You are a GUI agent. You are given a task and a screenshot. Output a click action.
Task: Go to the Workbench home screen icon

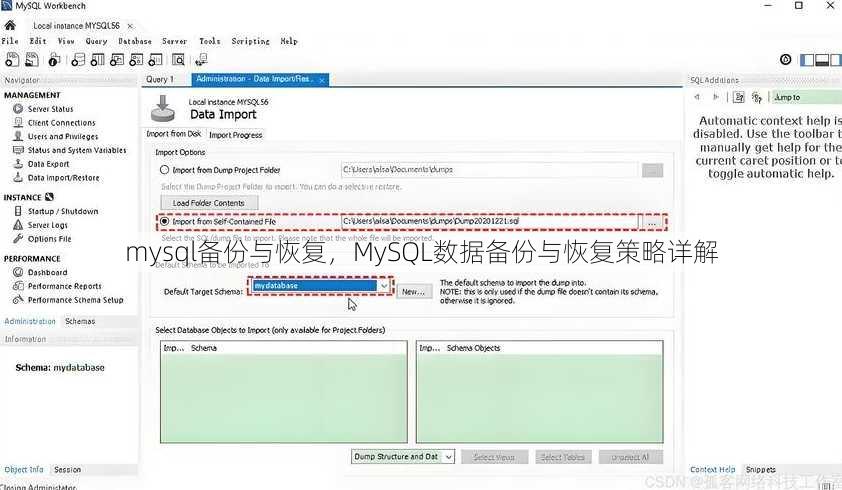[x=10, y=25]
